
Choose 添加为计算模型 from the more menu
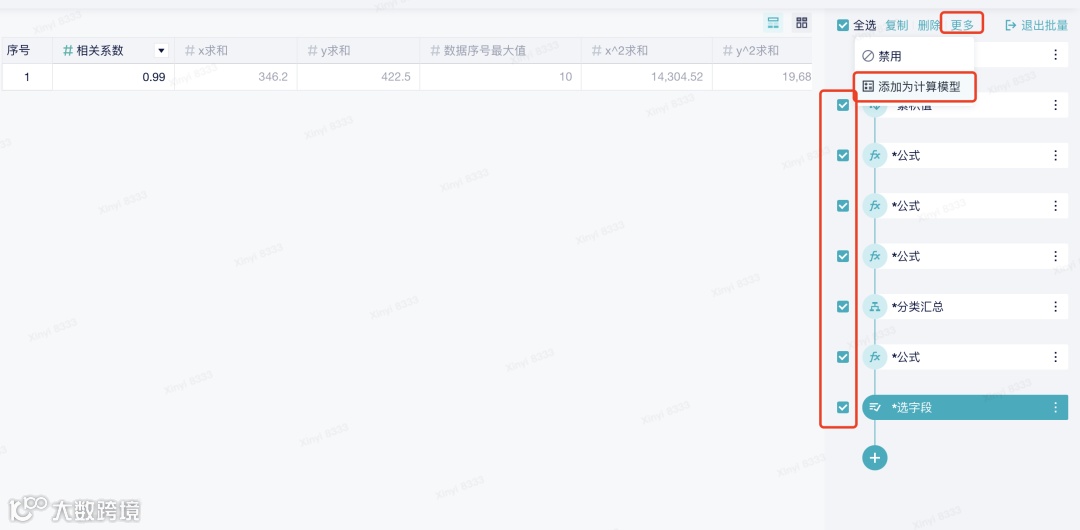tap(914, 87)
